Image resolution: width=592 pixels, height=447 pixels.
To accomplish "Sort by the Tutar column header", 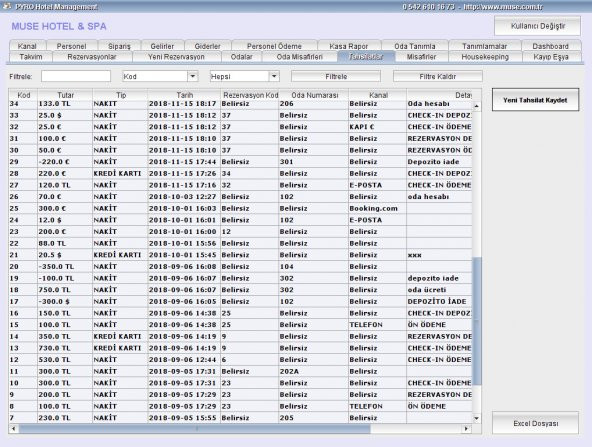I will coord(65,95).
